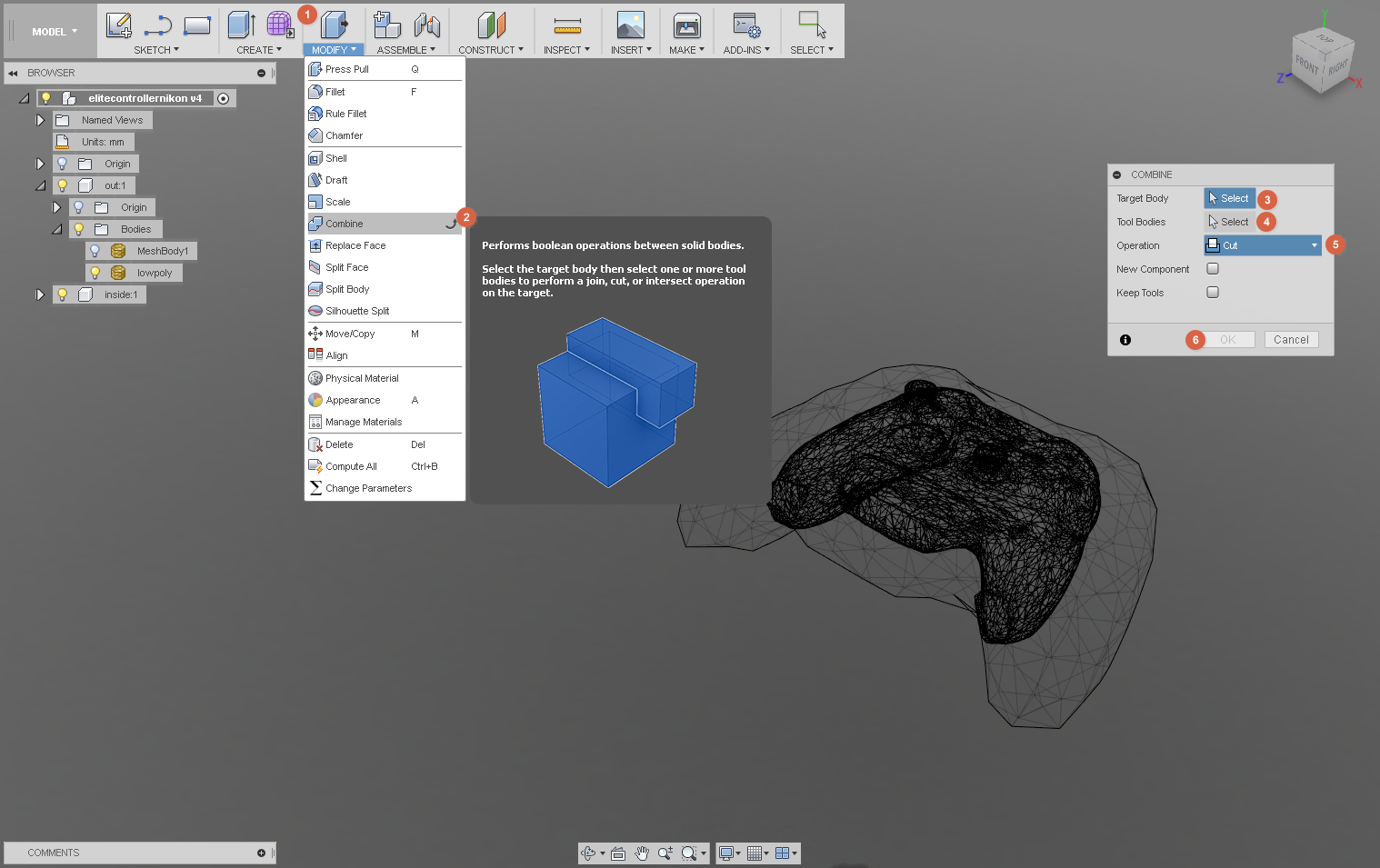Screen dimensions: 1380x868
Task: Click the Measure ruler icon in Inspect
Action: click(x=567, y=25)
